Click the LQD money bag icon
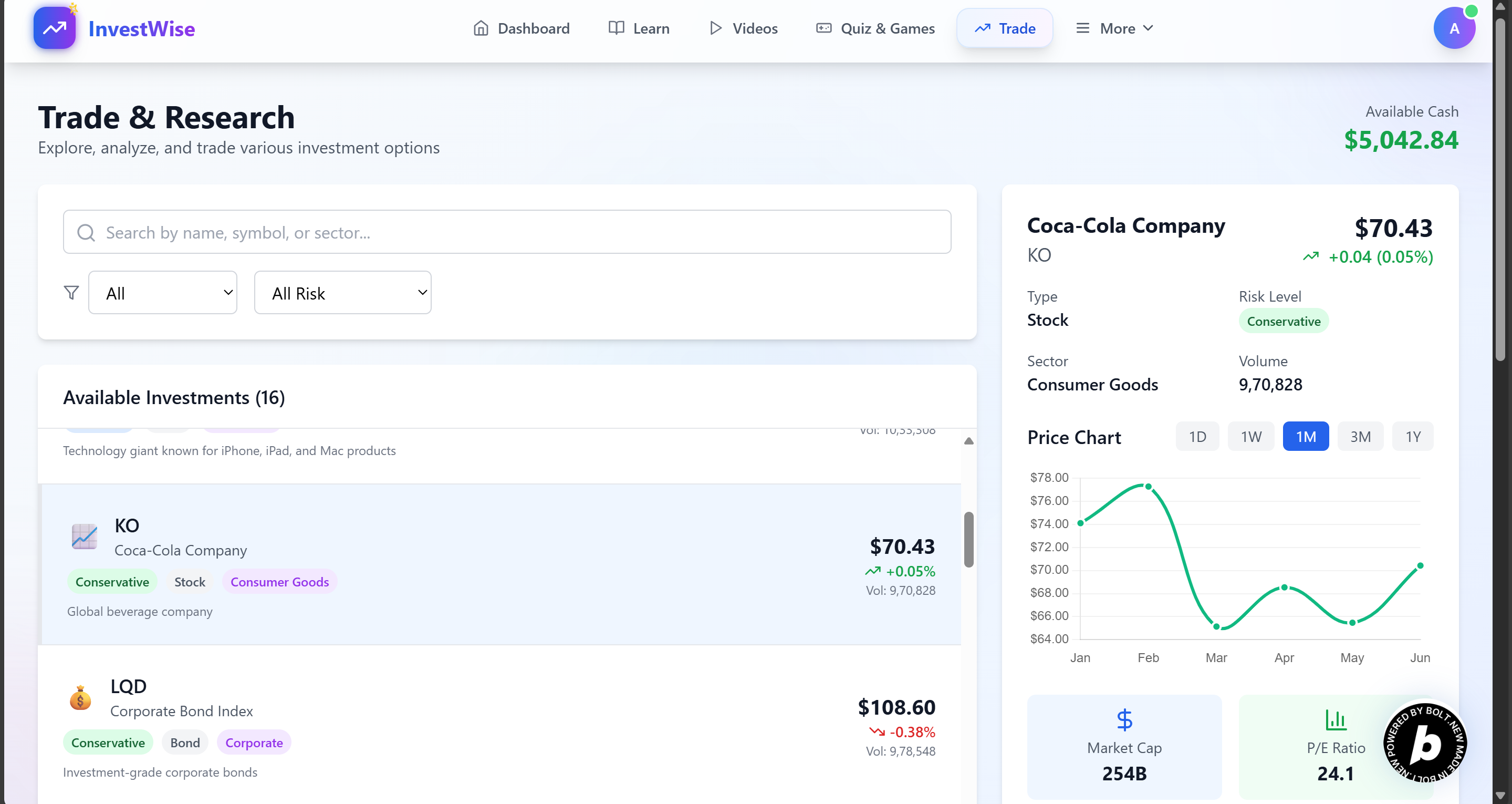The height and width of the screenshot is (804, 1512). coord(80,698)
